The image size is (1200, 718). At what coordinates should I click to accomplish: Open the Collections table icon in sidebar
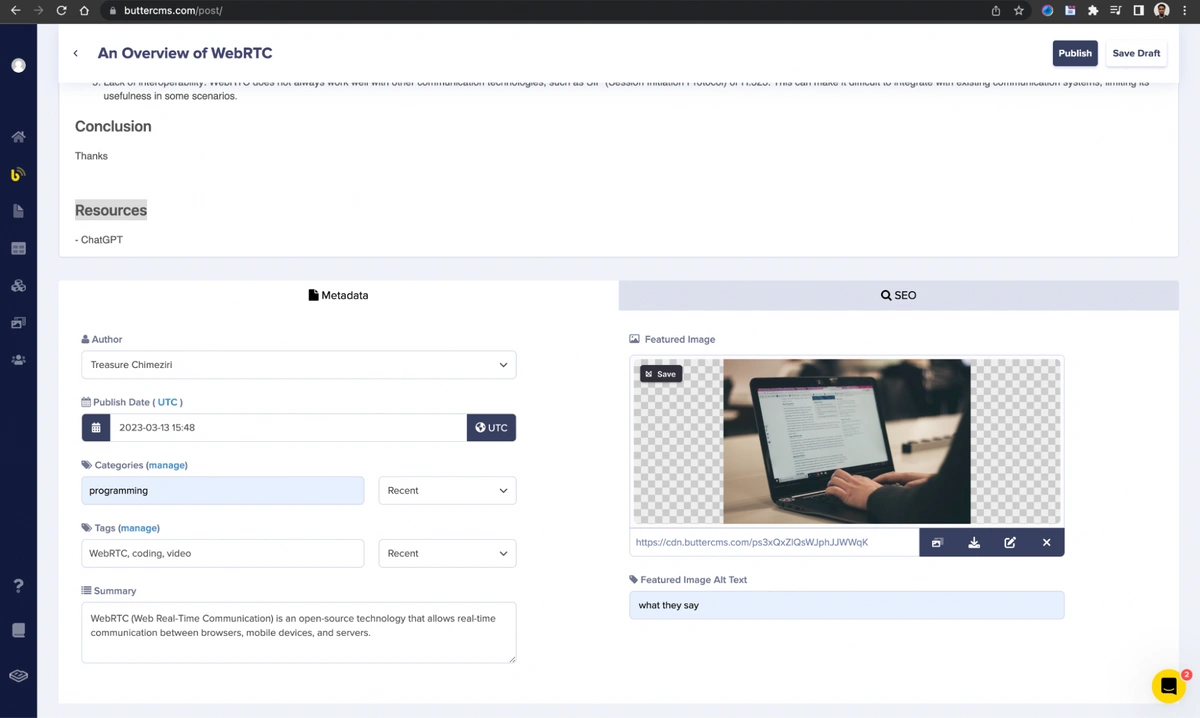pos(18,248)
